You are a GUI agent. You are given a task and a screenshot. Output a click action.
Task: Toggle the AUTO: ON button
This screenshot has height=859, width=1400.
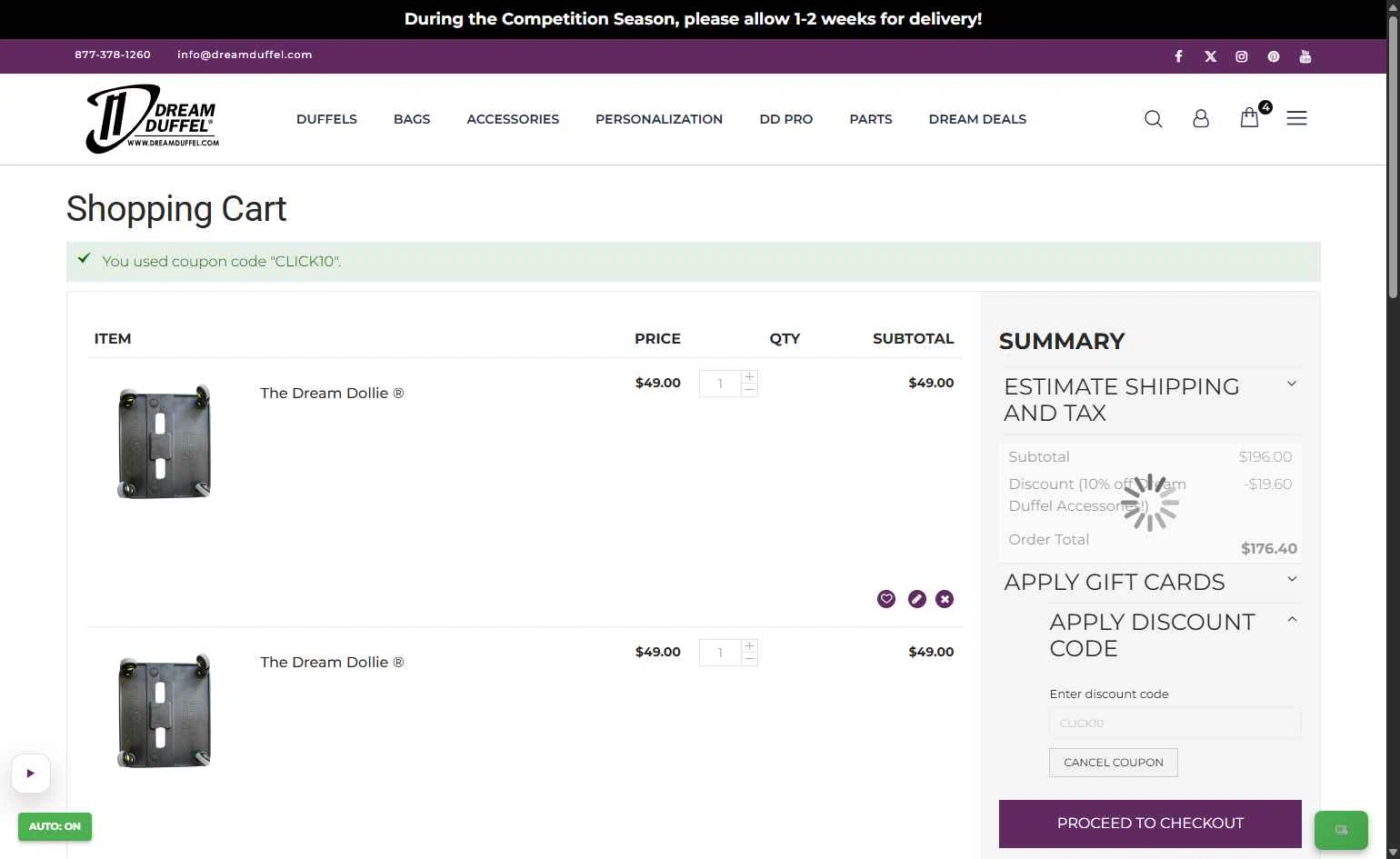pos(55,826)
